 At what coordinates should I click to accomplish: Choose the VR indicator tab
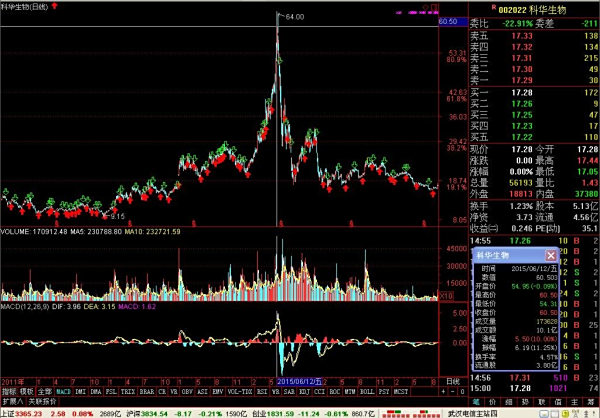tap(174, 392)
